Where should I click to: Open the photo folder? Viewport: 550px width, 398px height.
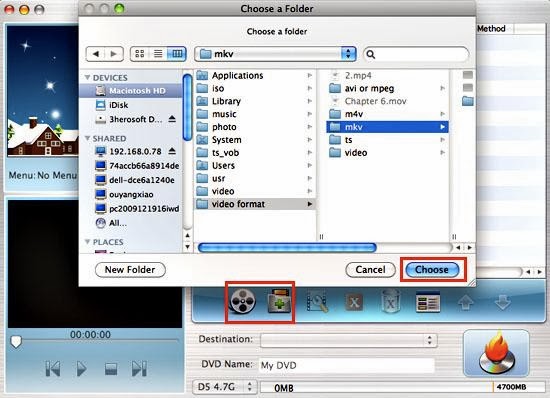click(255, 127)
